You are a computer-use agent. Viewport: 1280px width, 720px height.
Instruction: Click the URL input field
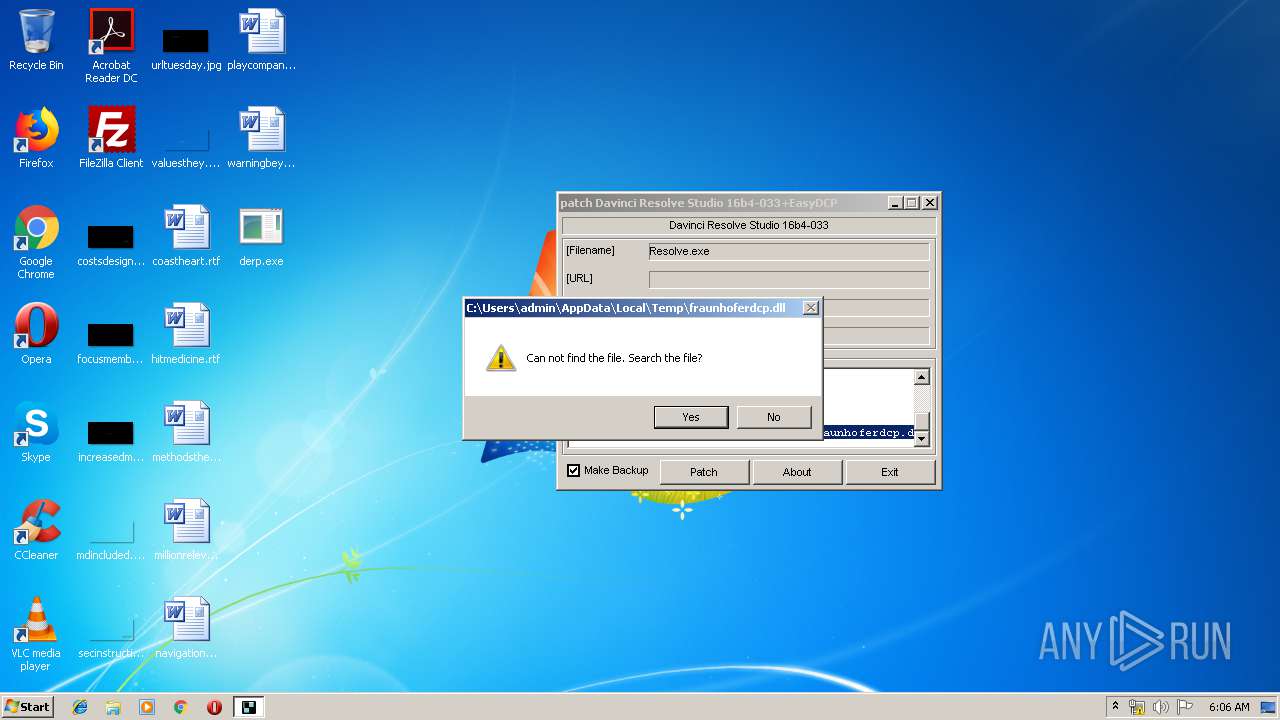[789, 279]
